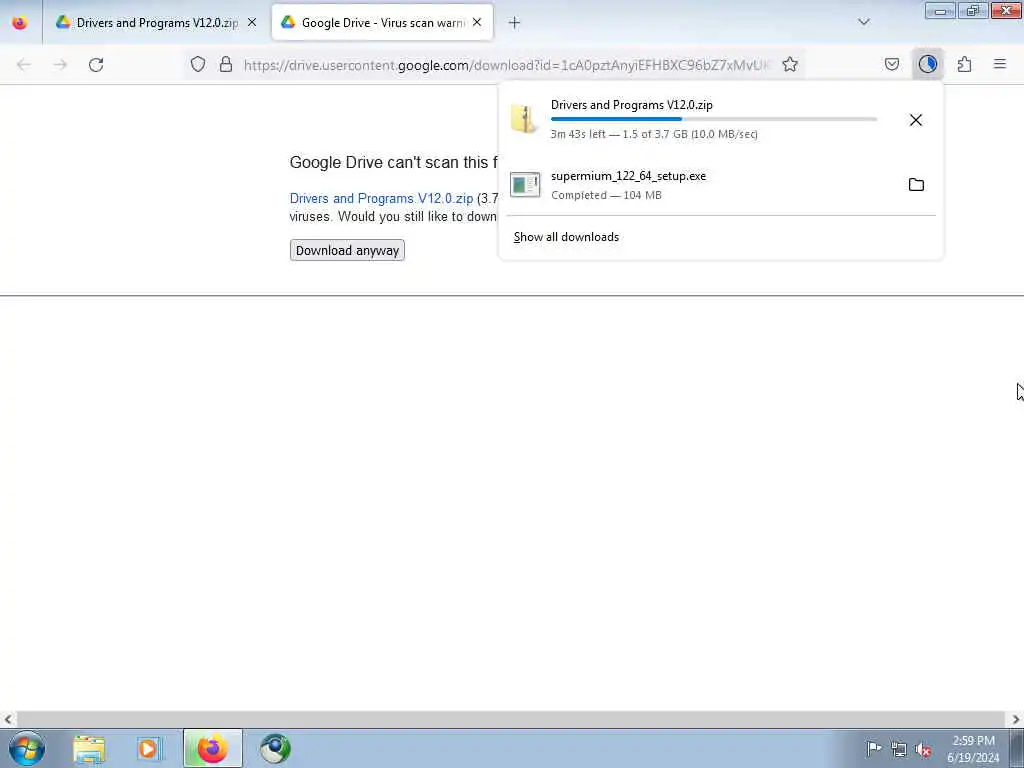Expand the list all tabs chevron
Viewport: 1024px width, 768px height.
pos(864,23)
